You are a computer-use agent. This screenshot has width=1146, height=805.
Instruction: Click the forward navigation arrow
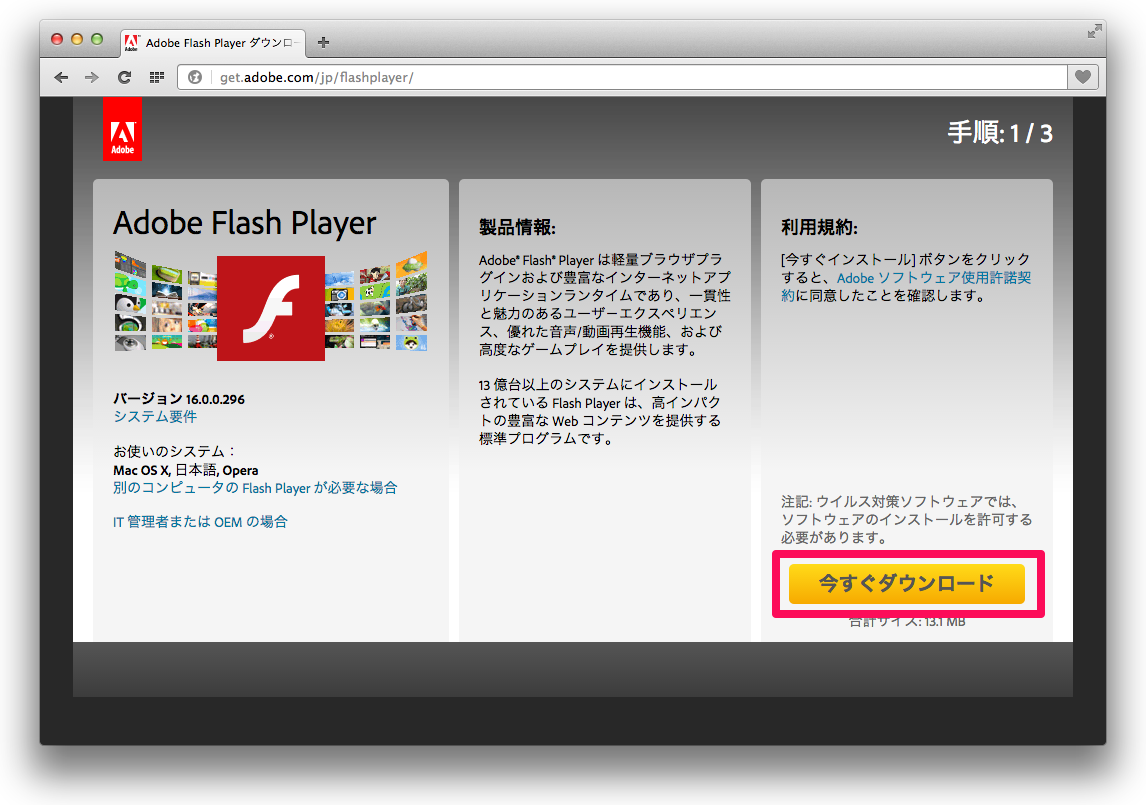[92, 77]
